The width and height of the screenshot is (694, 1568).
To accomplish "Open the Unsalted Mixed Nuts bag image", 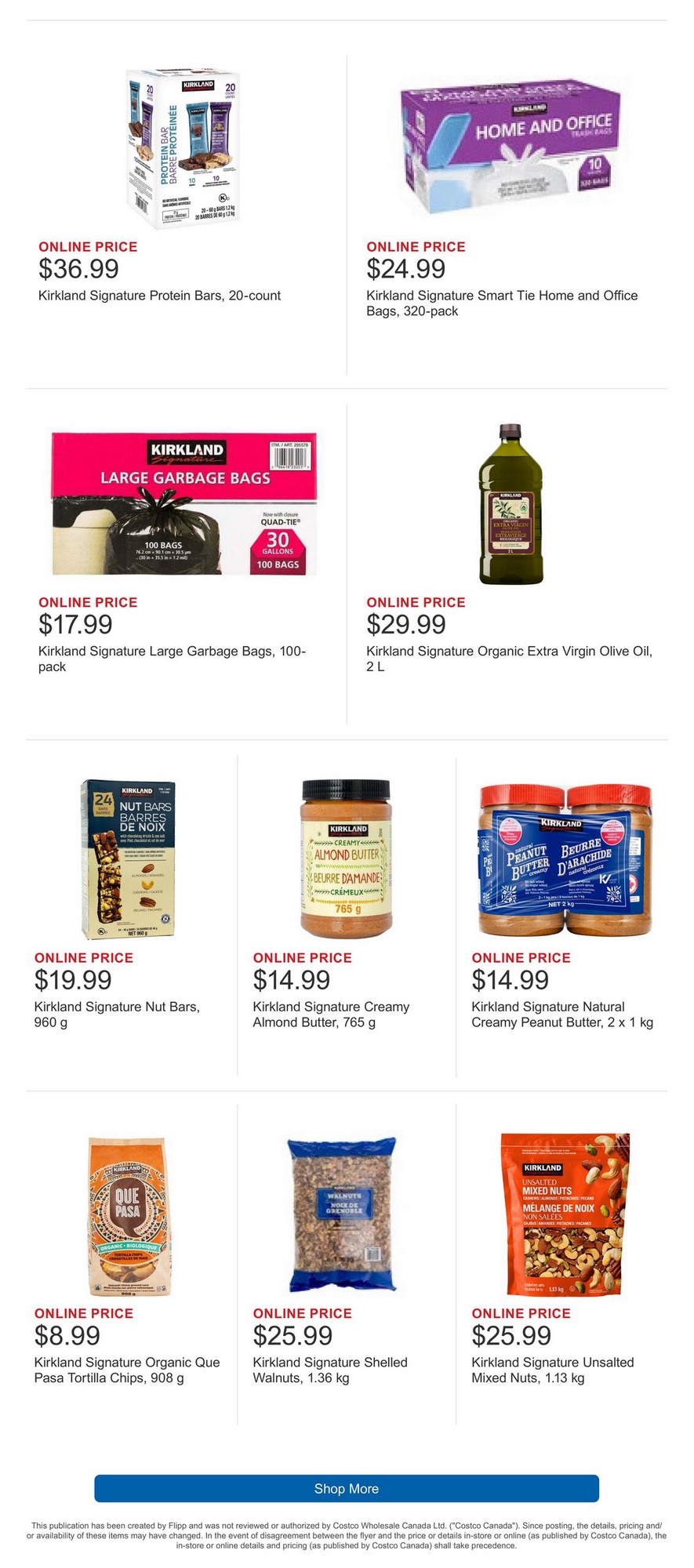I will (x=565, y=1214).
